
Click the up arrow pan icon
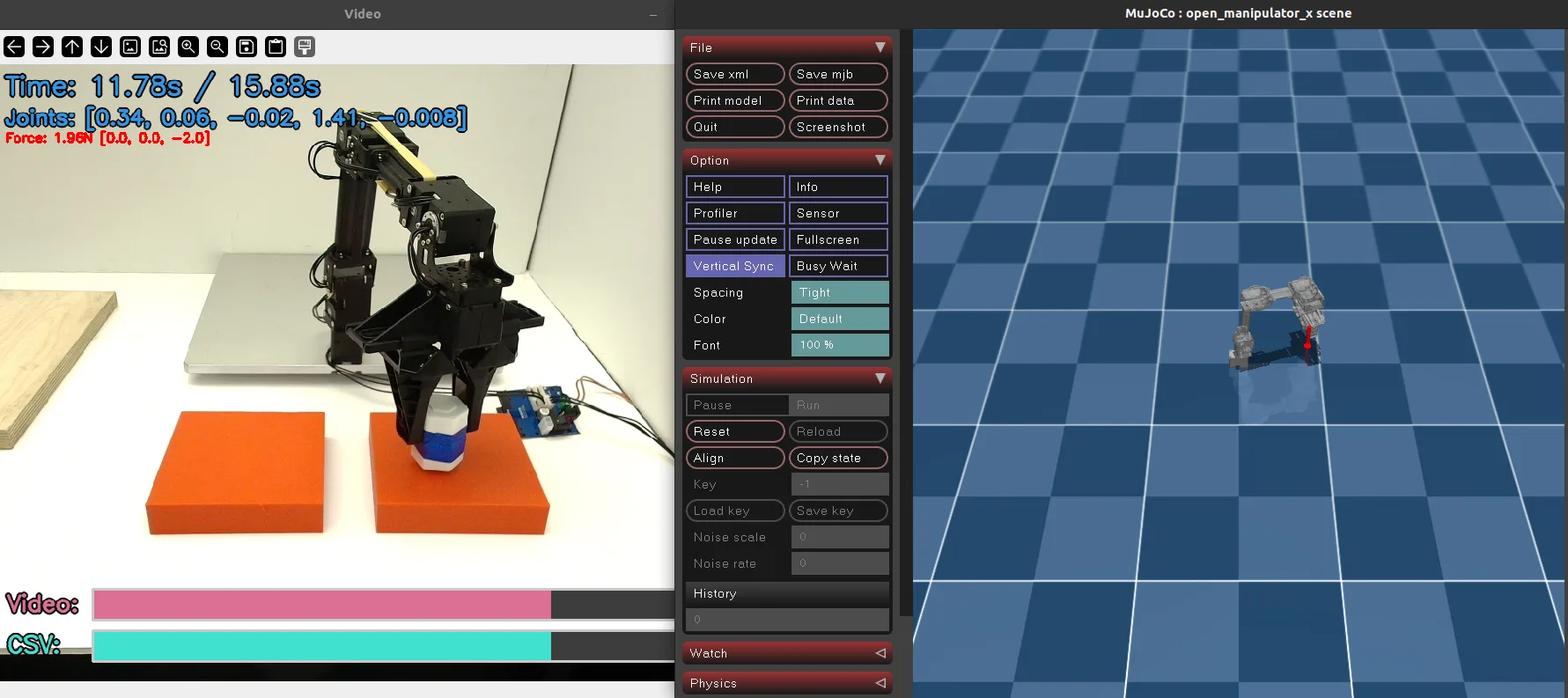(72, 47)
